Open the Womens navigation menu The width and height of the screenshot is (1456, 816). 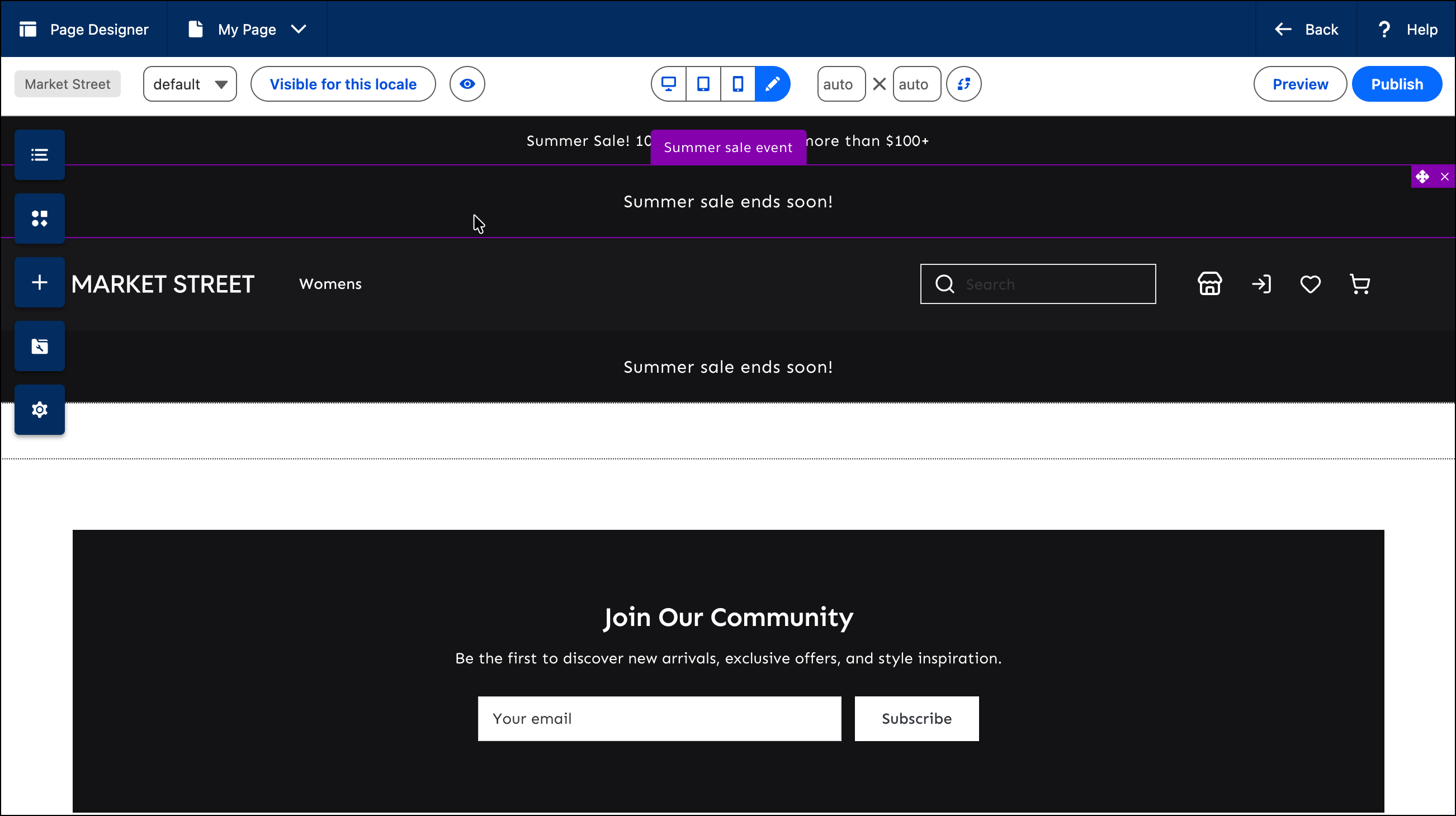(330, 284)
